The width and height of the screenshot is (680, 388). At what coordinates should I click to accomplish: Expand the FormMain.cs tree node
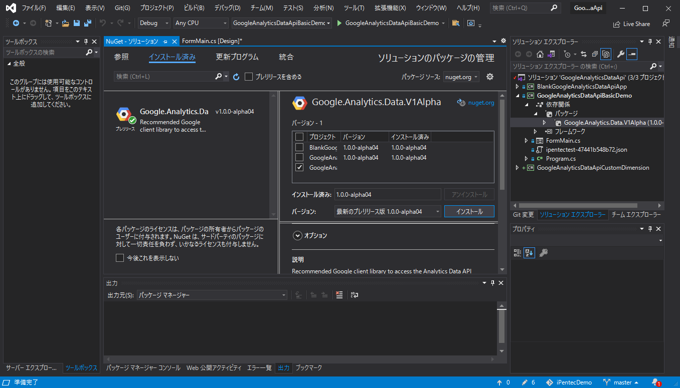pyautogui.click(x=526, y=140)
